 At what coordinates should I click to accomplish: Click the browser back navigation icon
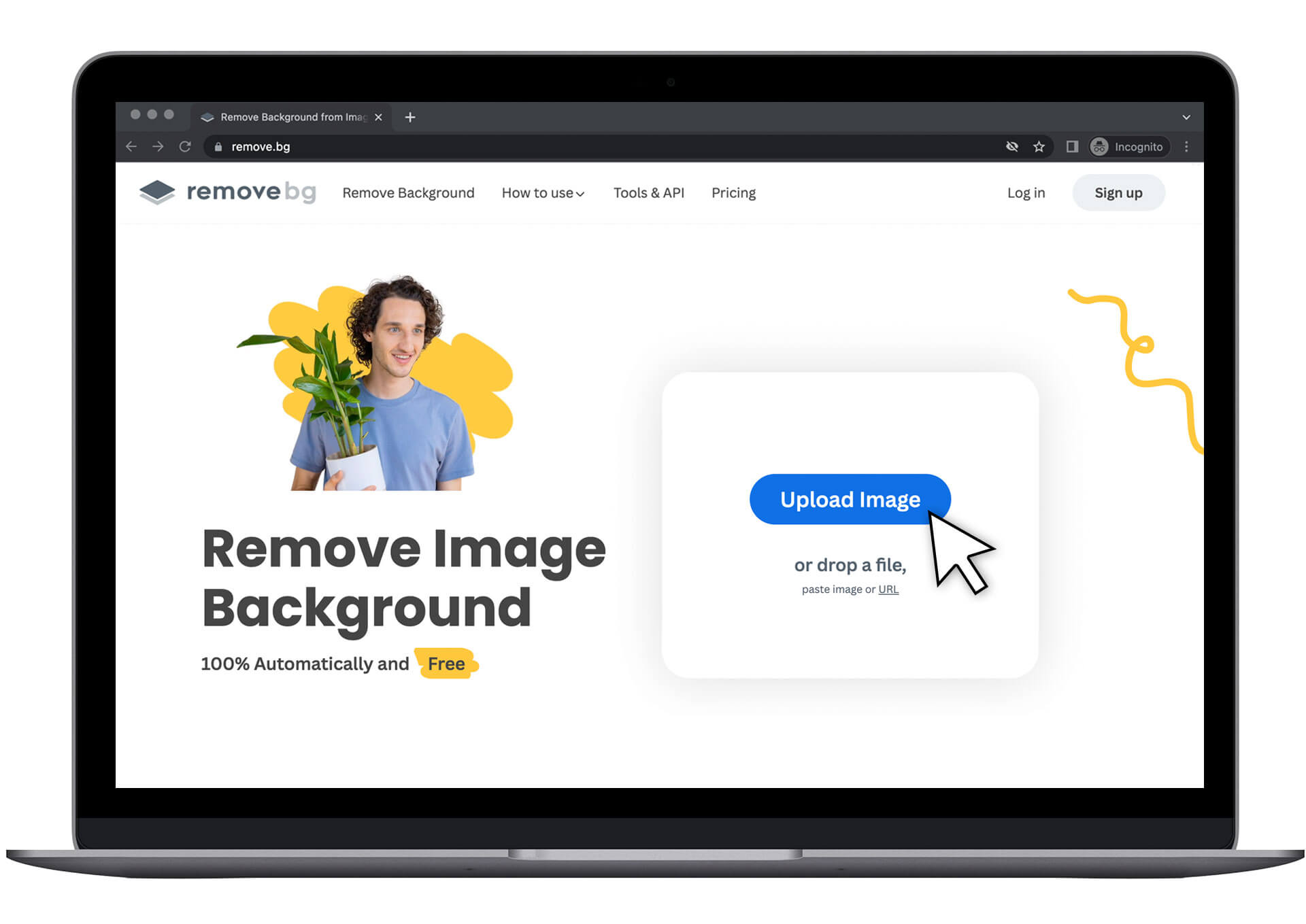pyautogui.click(x=133, y=146)
